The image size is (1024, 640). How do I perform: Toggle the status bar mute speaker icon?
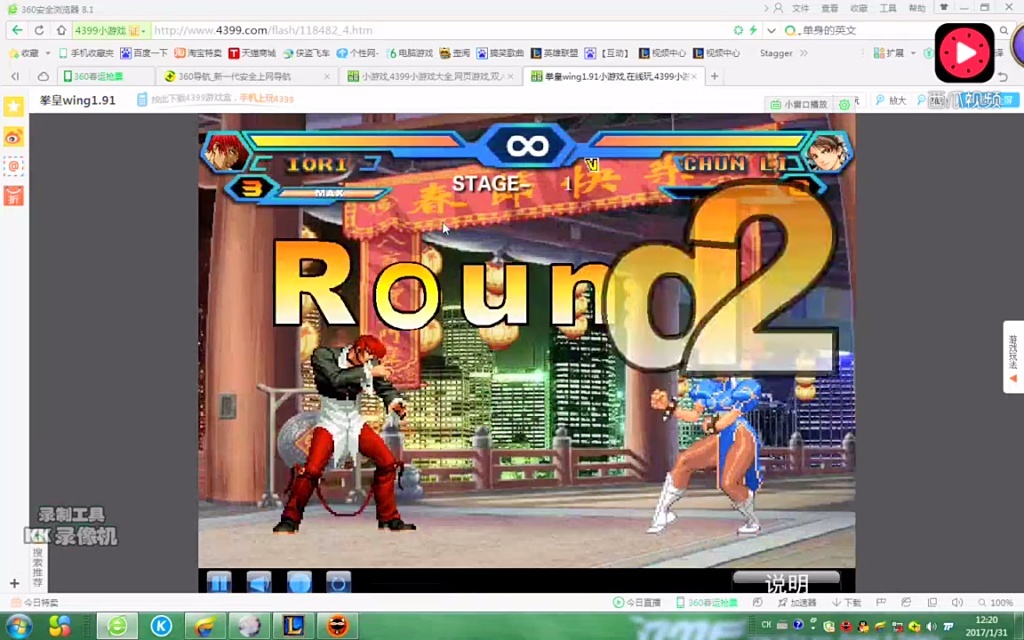point(957,603)
